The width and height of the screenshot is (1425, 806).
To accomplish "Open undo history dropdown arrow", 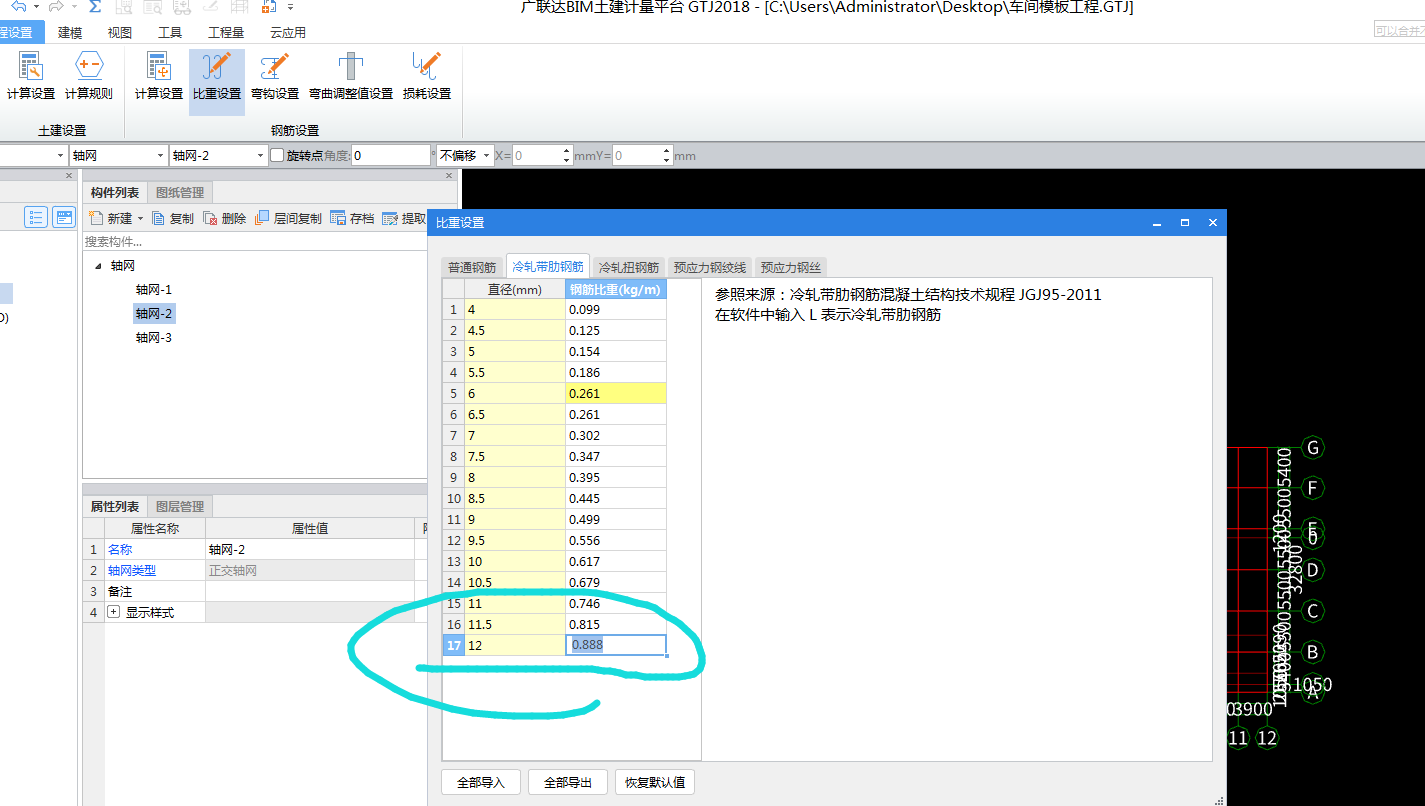I will click(36, 6).
